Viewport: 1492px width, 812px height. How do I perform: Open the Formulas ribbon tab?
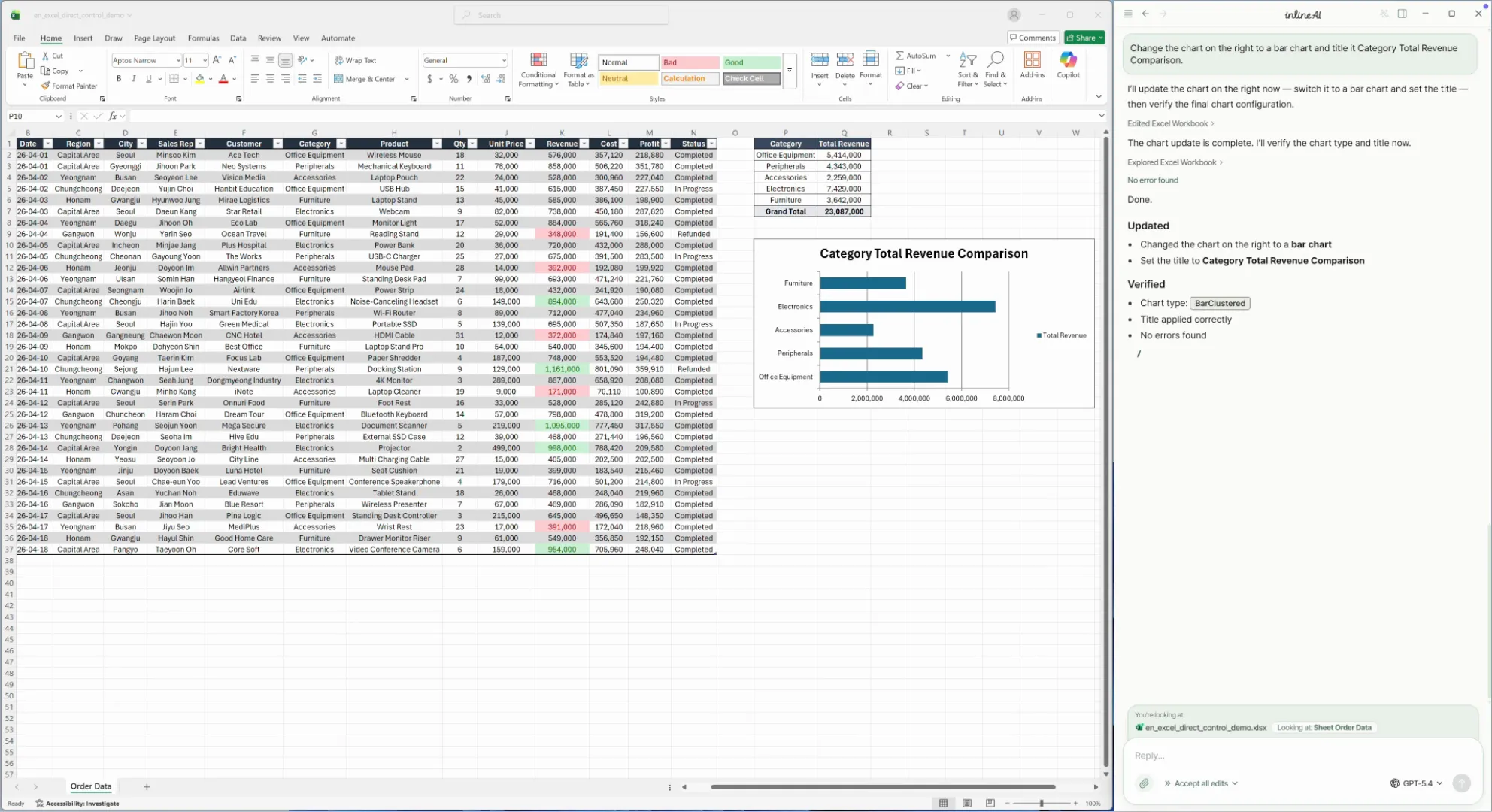pos(203,38)
